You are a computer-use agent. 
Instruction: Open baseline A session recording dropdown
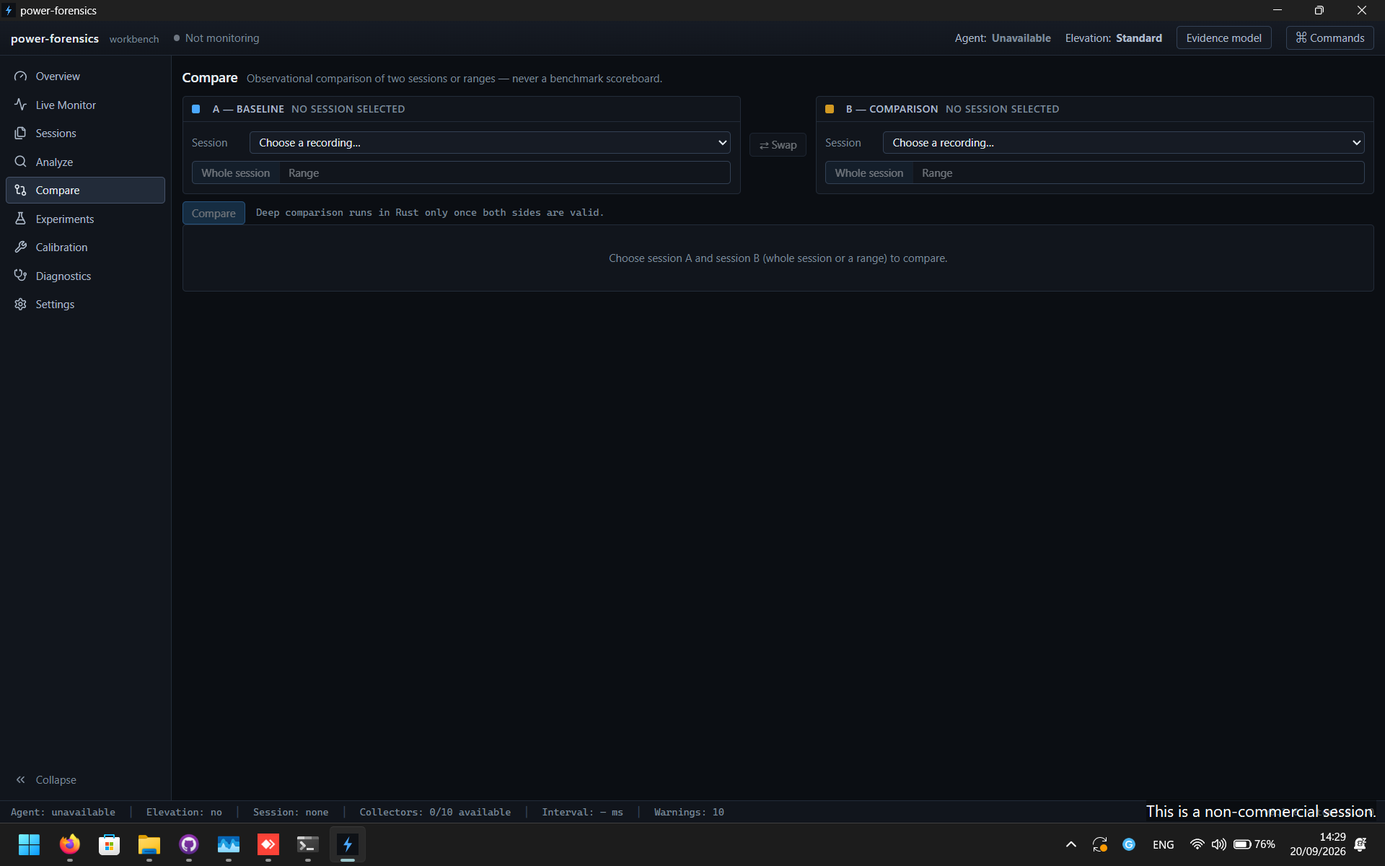490,143
